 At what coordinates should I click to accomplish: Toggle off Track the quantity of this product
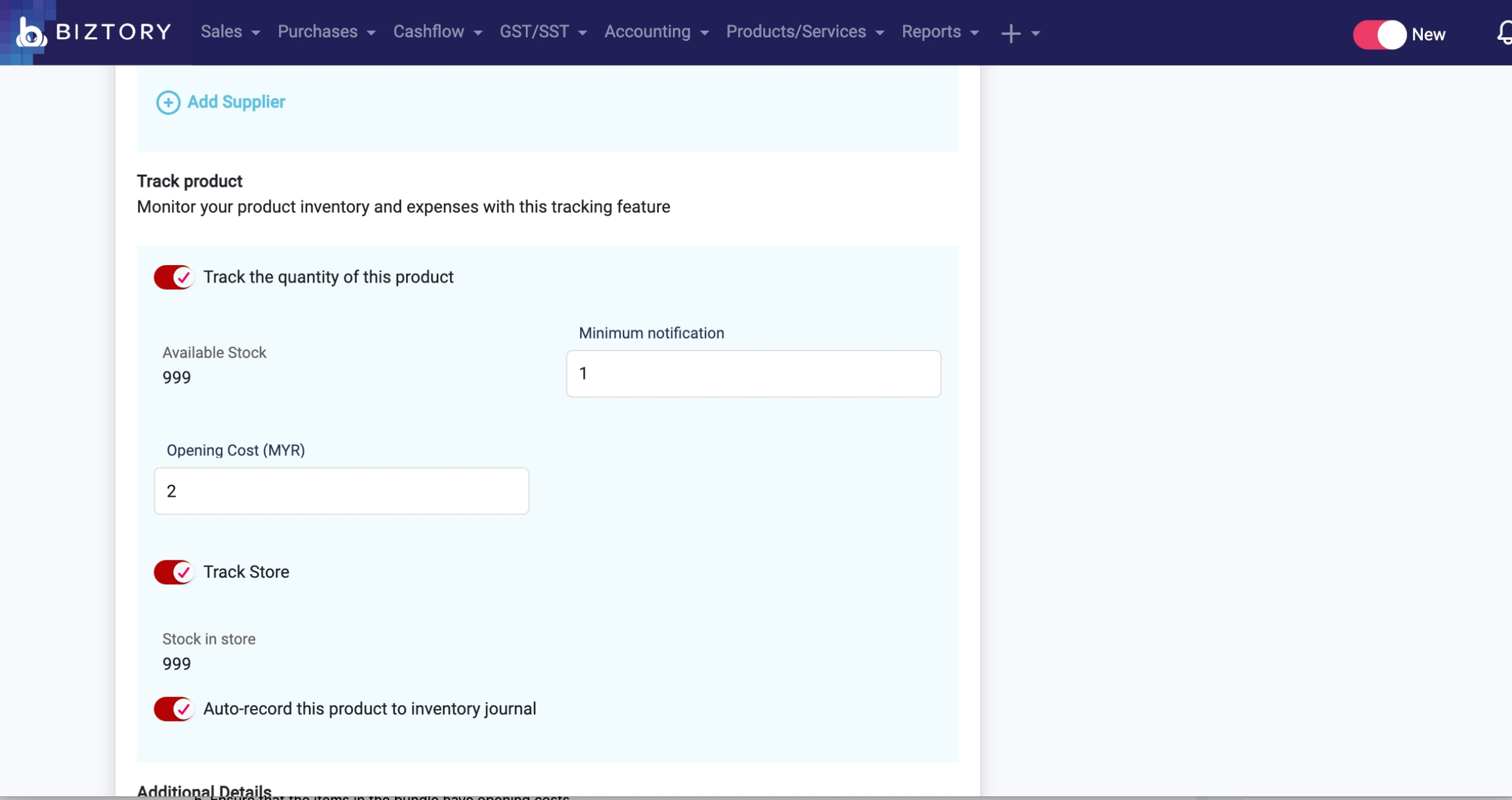point(173,277)
